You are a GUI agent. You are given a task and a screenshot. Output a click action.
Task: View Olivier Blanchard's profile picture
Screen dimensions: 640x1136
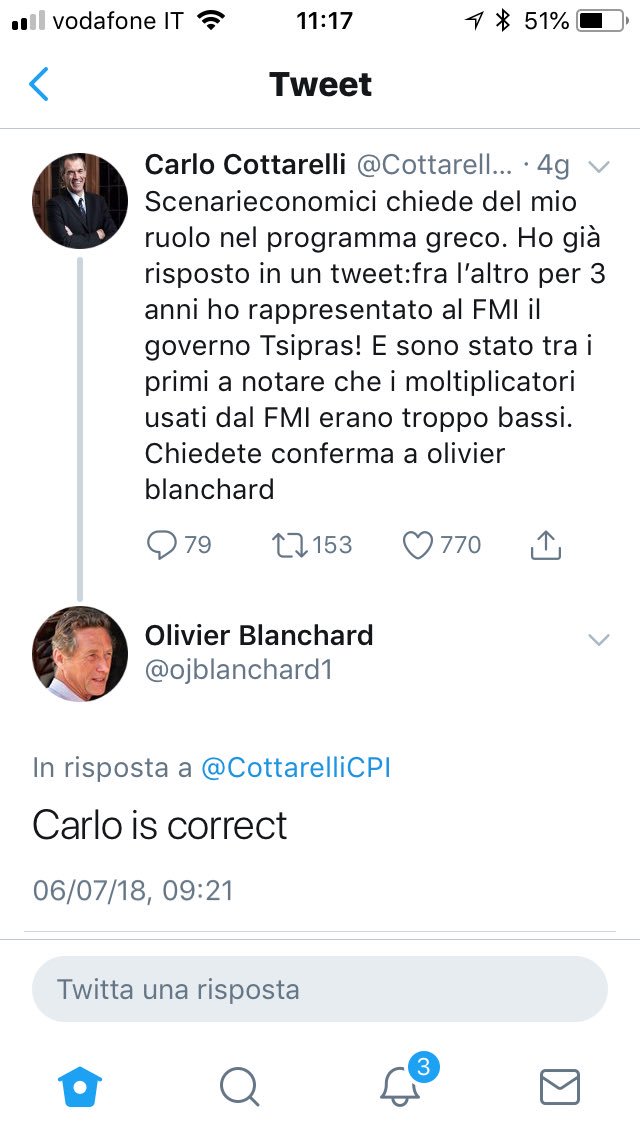[x=80, y=653]
